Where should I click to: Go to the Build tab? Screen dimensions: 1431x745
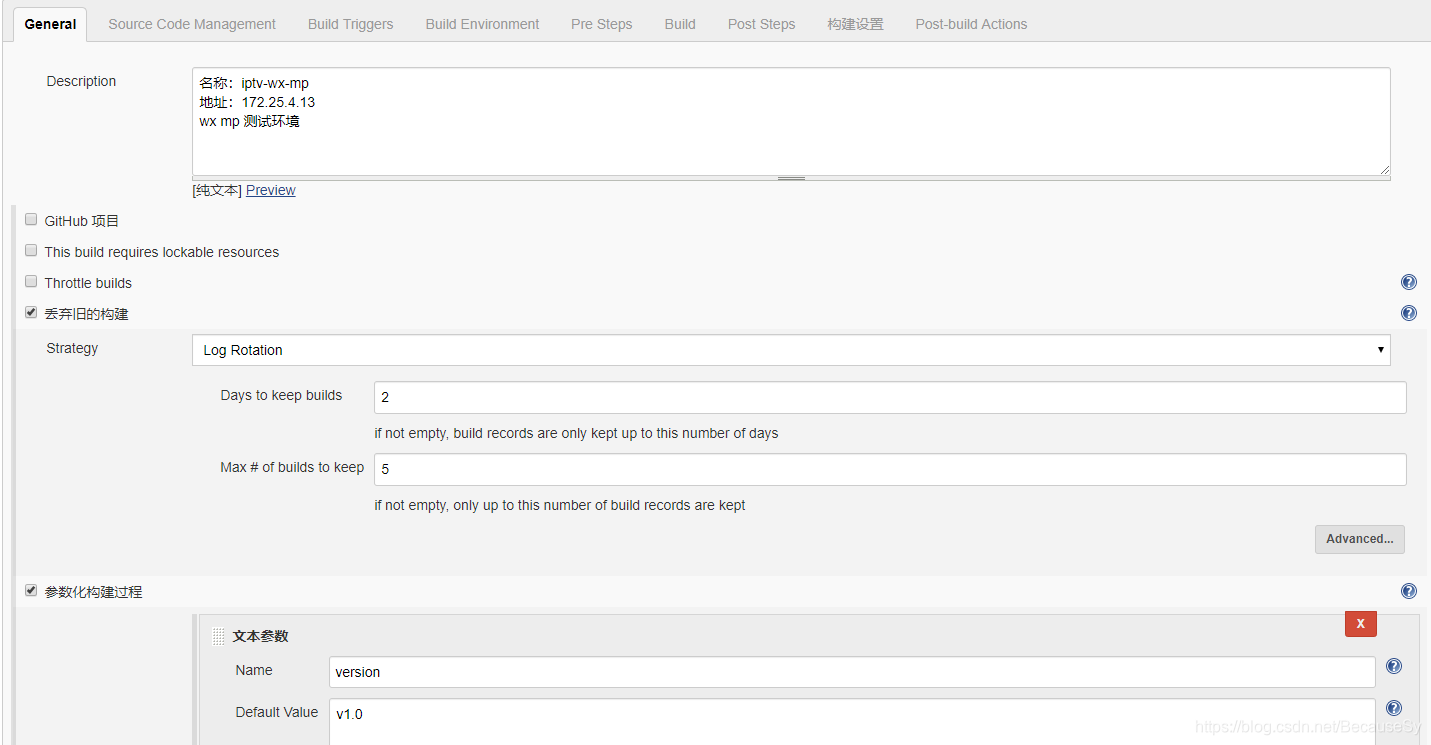pyautogui.click(x=680, y=24)
